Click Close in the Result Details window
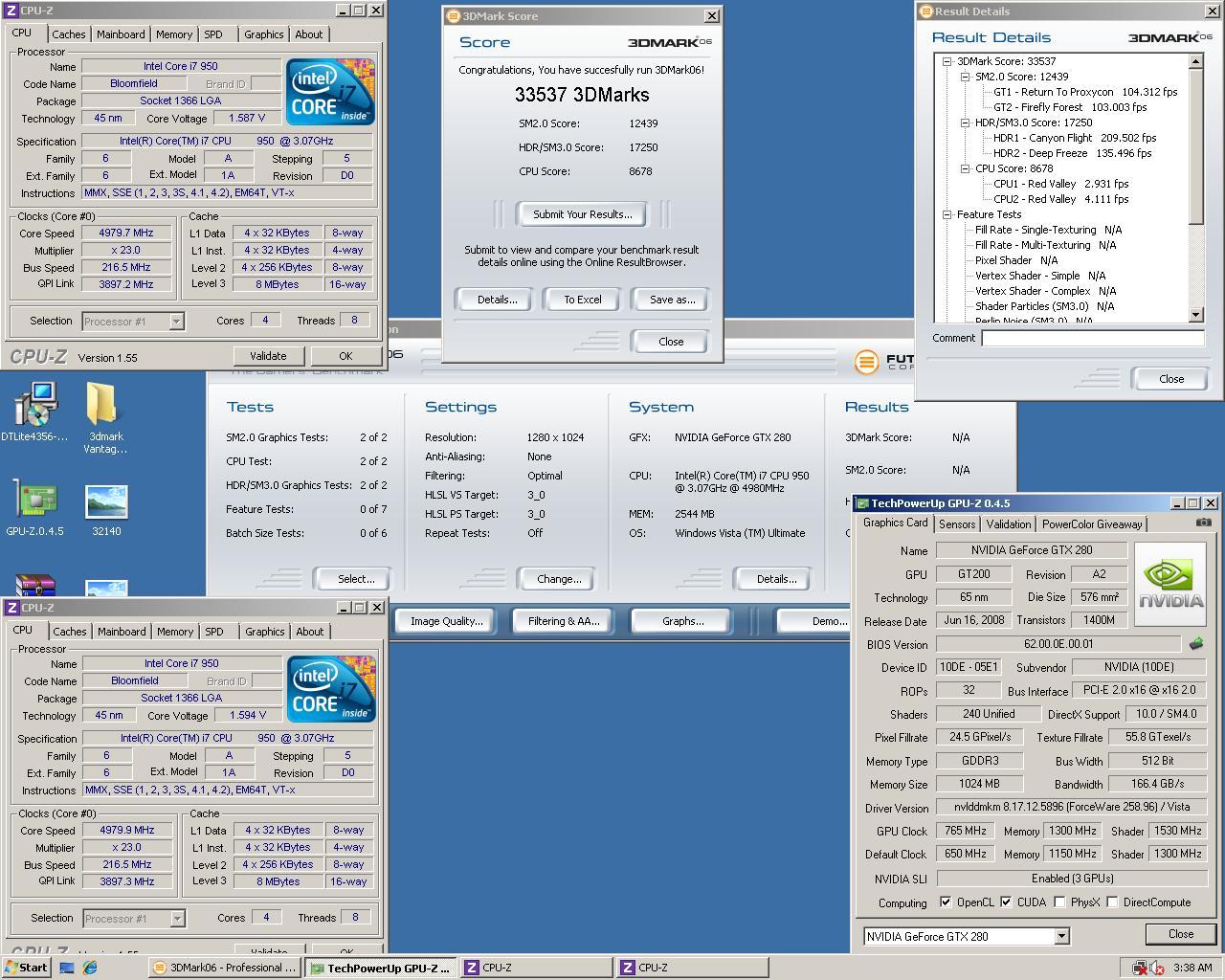Viewport: 1225px width, 980px height. click(x=1171, y=379)
